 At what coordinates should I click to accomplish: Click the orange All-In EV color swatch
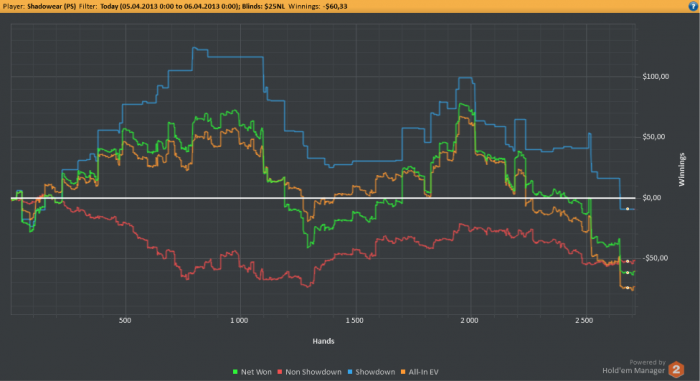403,372
